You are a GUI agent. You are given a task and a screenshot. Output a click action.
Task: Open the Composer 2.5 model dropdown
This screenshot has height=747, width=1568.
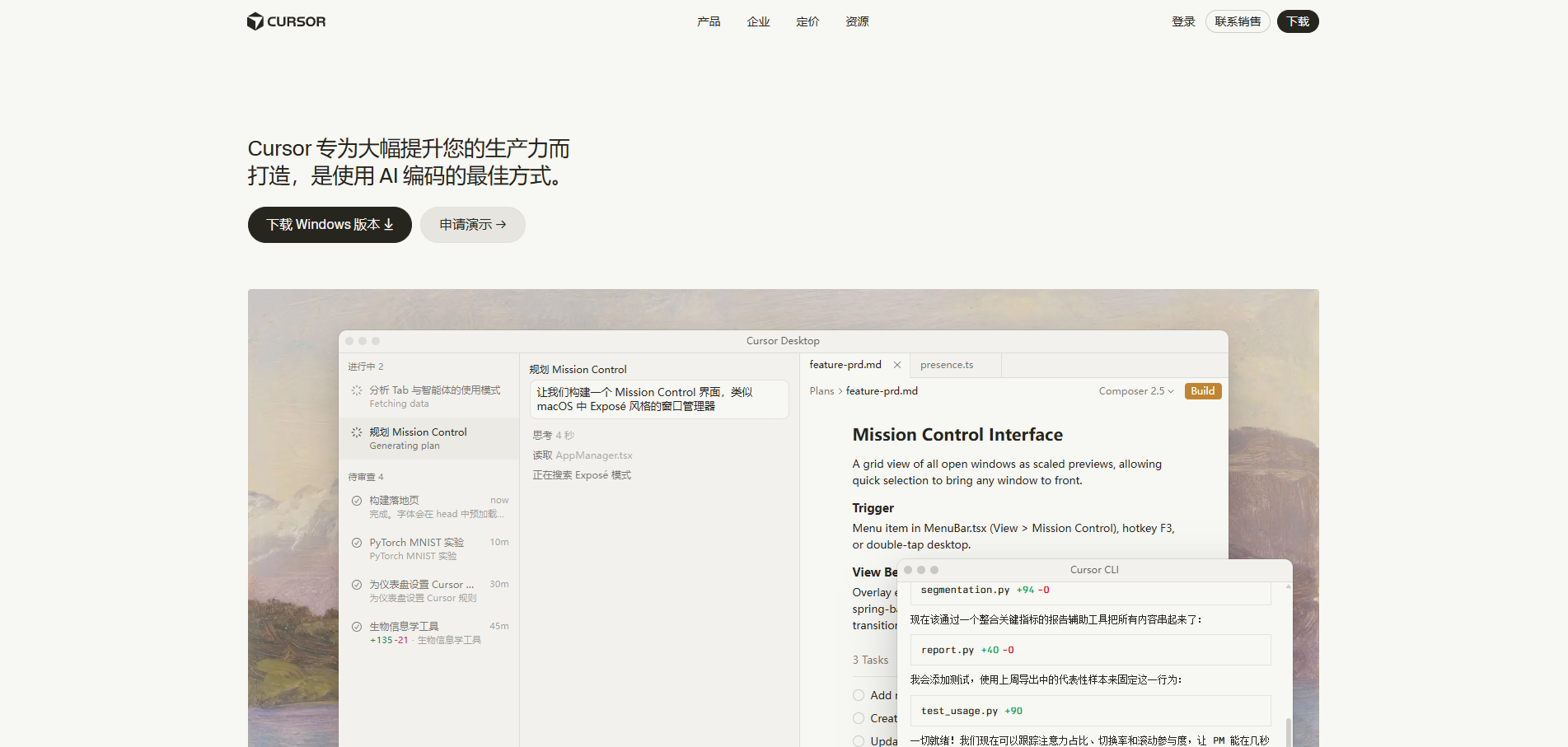(1136, 391)
